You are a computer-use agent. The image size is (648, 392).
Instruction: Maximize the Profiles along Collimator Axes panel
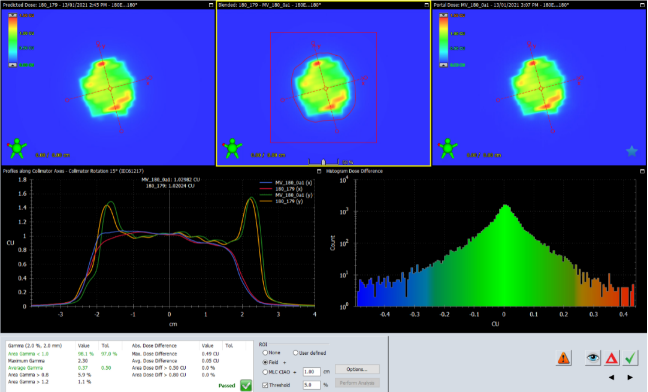(319, 171)
